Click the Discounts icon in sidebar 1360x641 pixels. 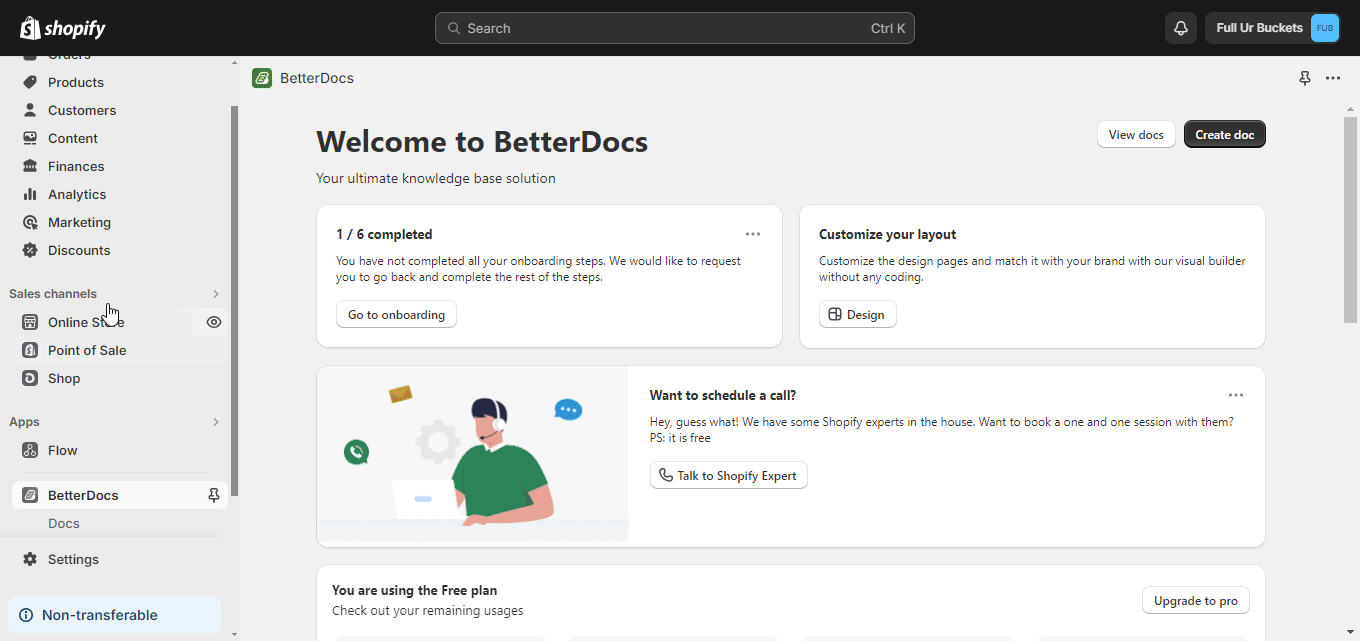click(30, 250)
